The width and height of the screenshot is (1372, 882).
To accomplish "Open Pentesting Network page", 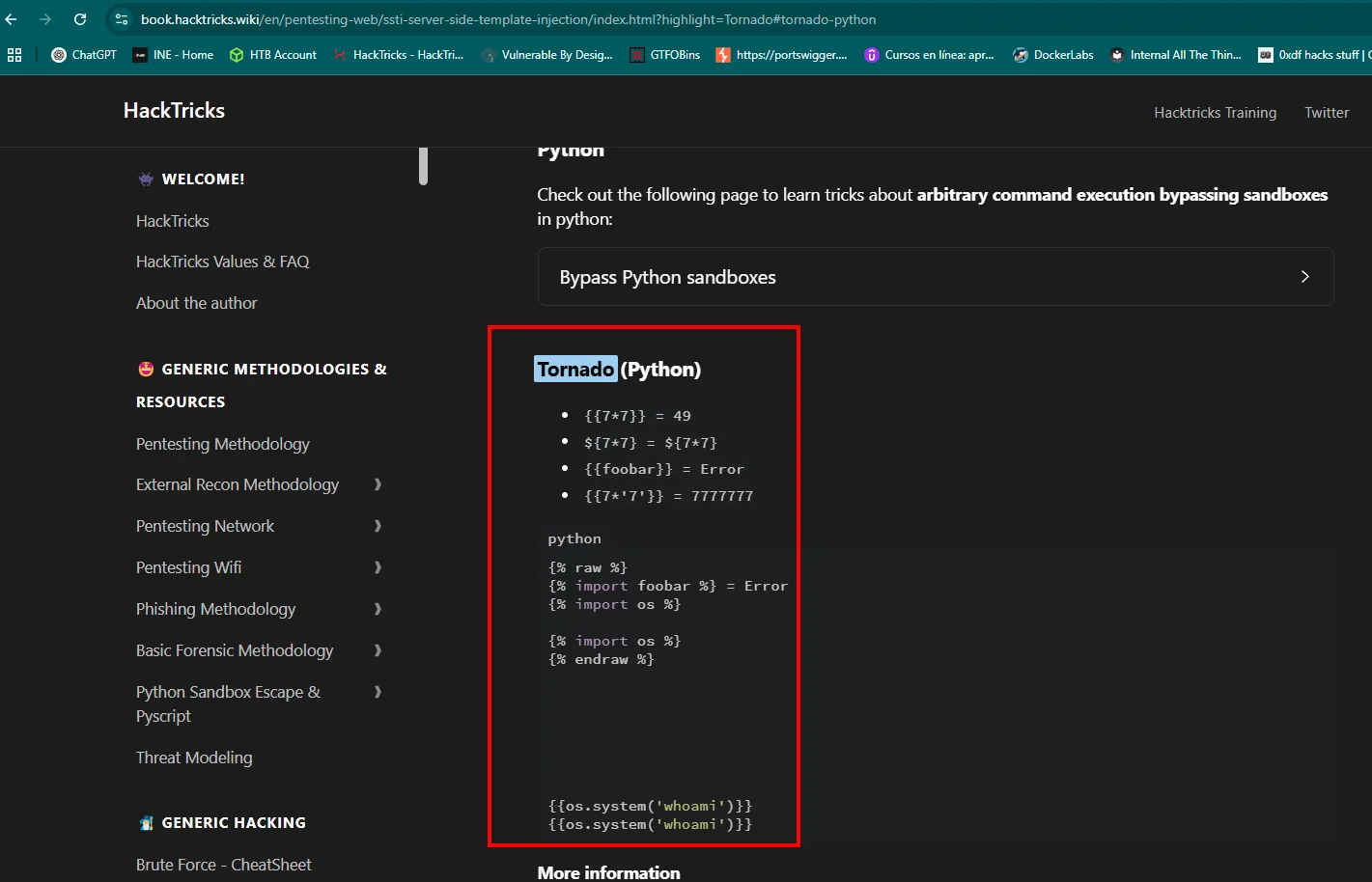I will [x=206, y=526].
